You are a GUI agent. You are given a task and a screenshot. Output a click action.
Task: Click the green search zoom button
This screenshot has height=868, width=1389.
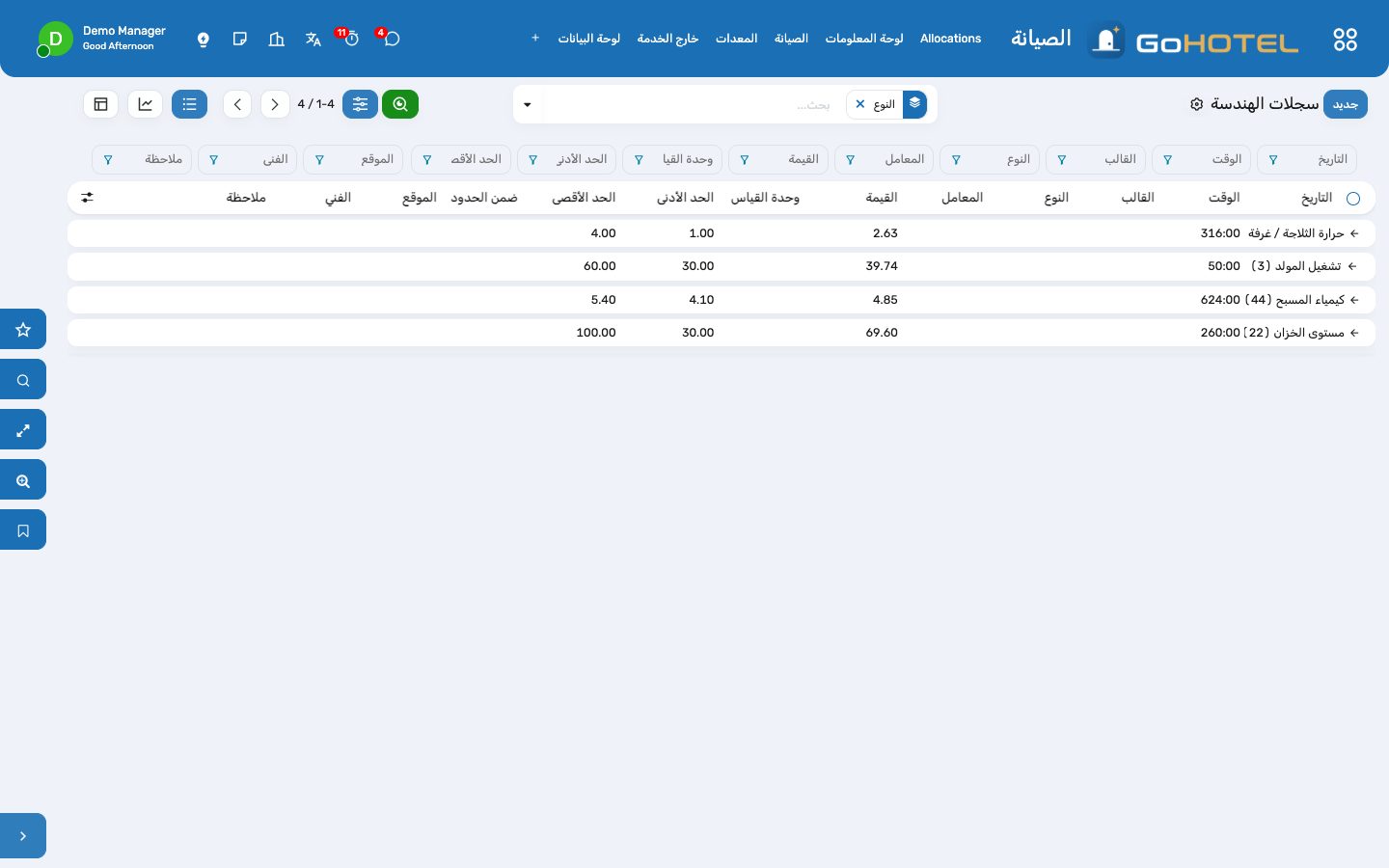tap(400, 104)
